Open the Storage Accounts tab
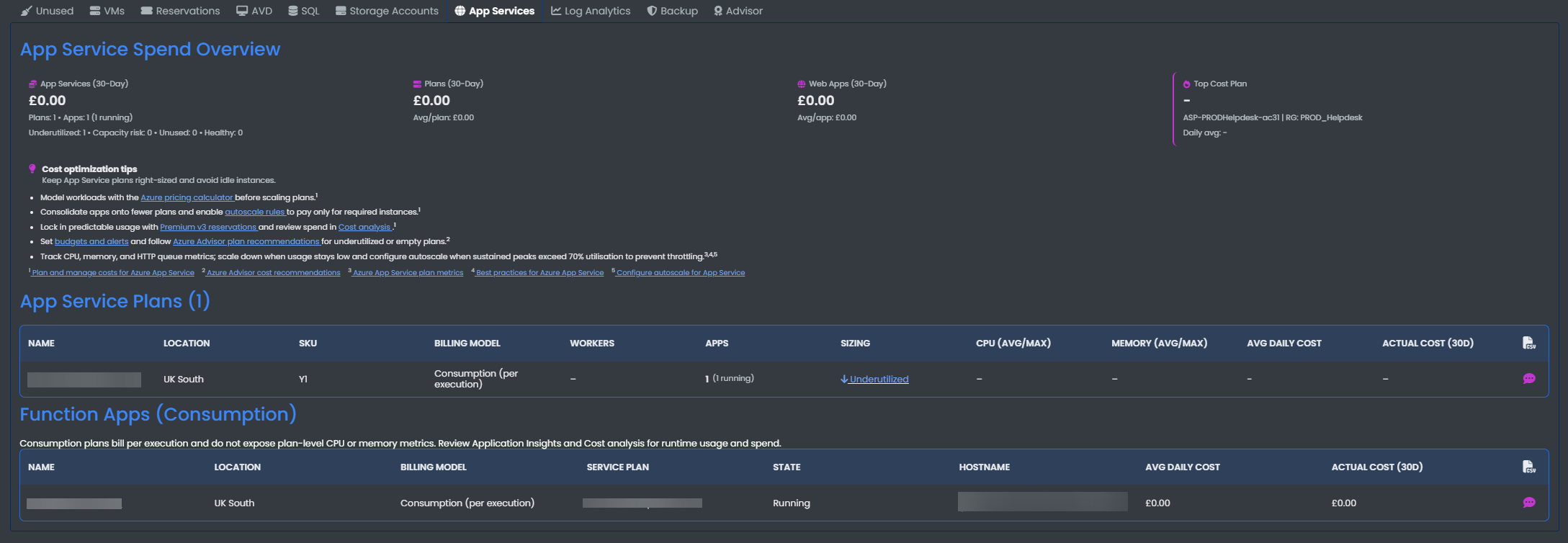This screenshot has height=543, width=1568. coord(387,11)
